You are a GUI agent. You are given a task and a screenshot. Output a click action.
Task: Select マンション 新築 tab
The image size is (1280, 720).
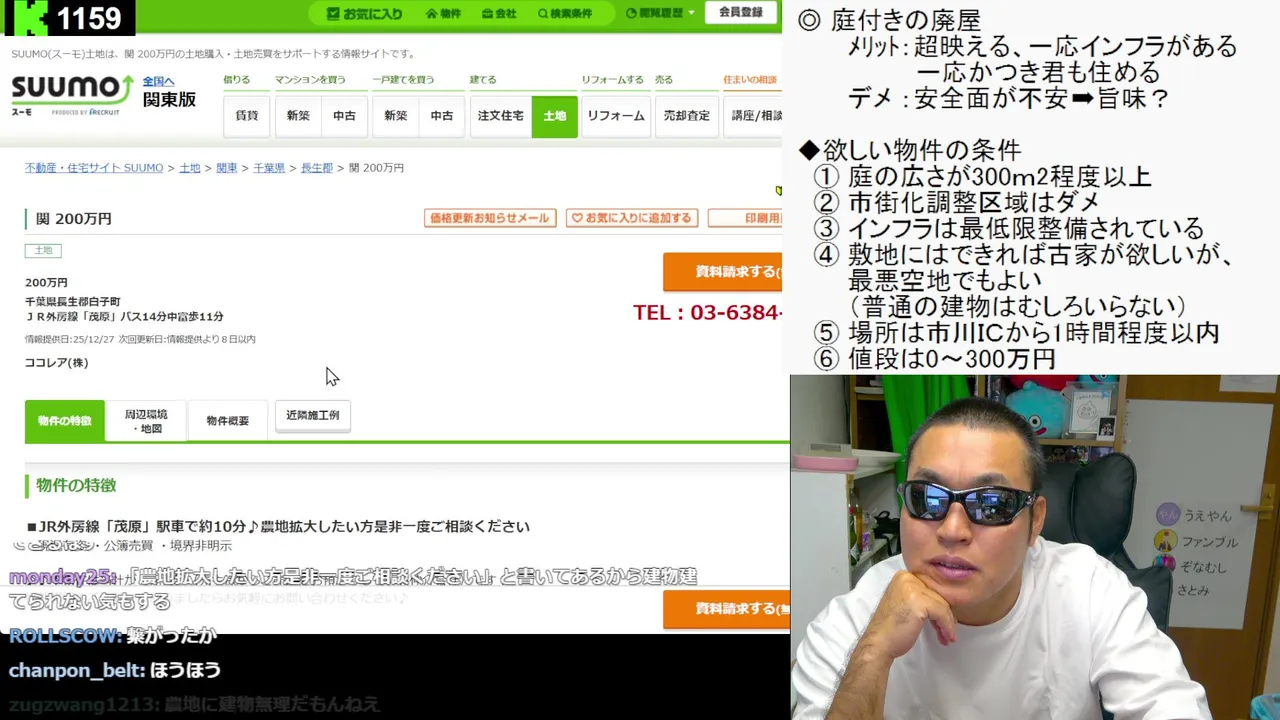pos(298,116)
